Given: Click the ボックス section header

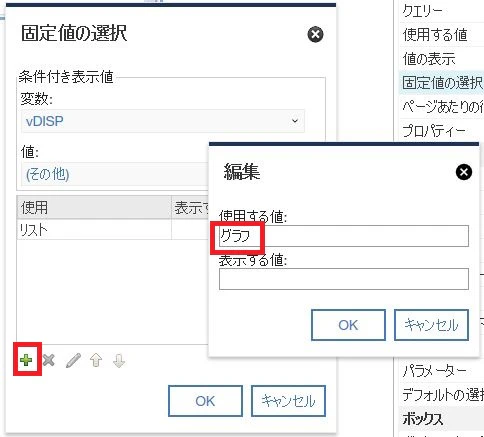Looking at the screenshot, I should (442, 418).
